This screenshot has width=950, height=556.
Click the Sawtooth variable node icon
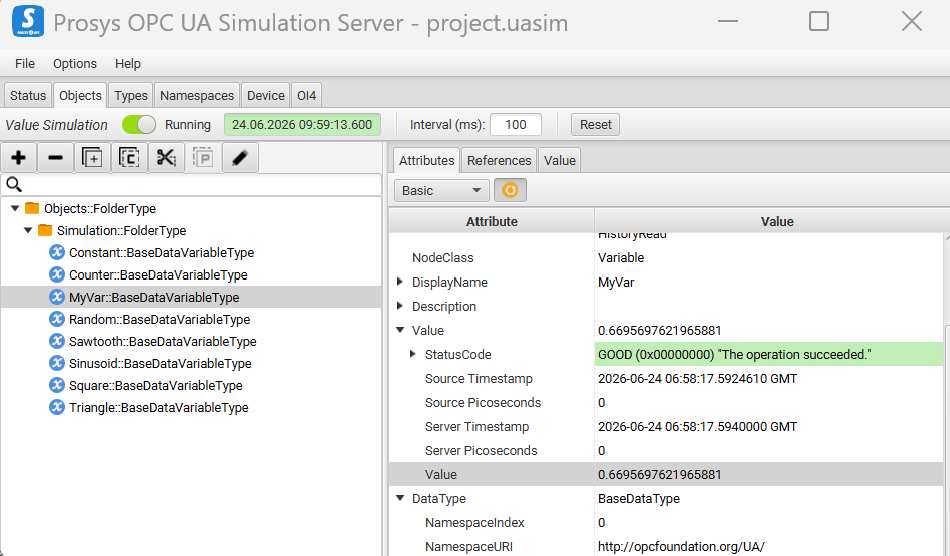click(x=57, y=341)
